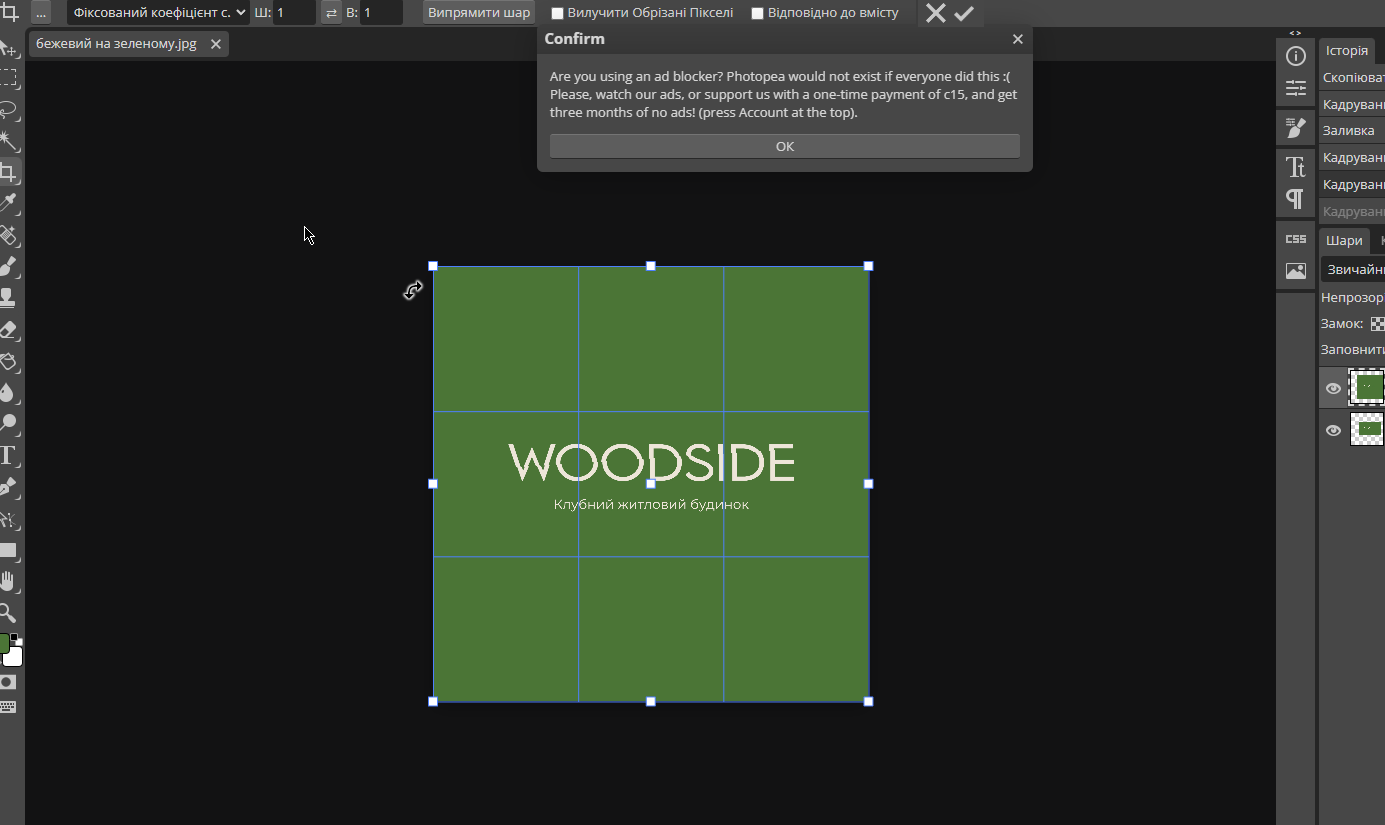Select the Eyedropper tool
1385x825 pixels.
click(x=8, y=203)
